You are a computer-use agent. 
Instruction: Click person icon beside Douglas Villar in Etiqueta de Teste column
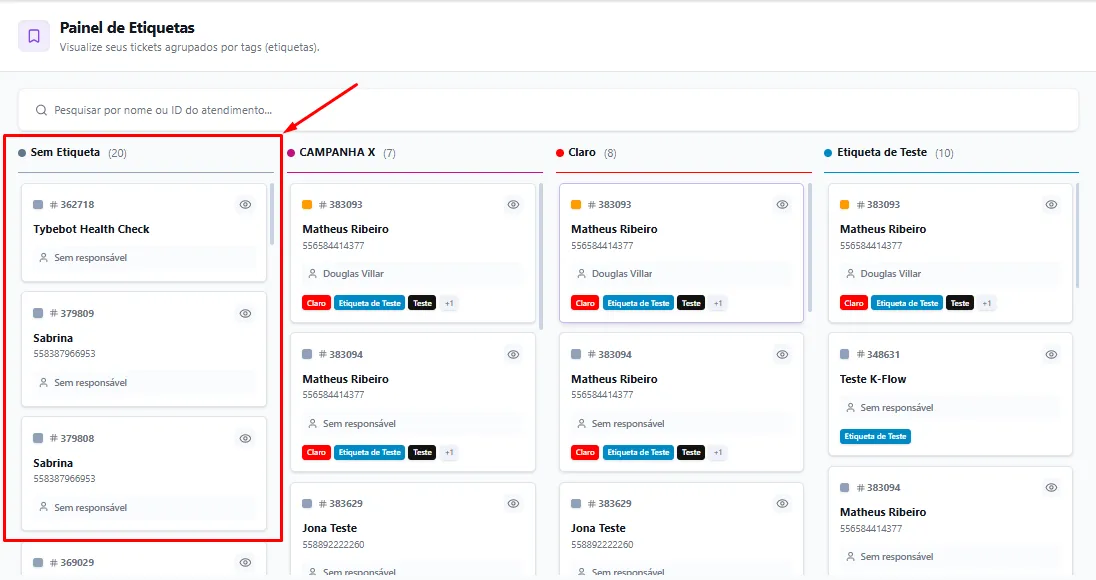[850, 274]
